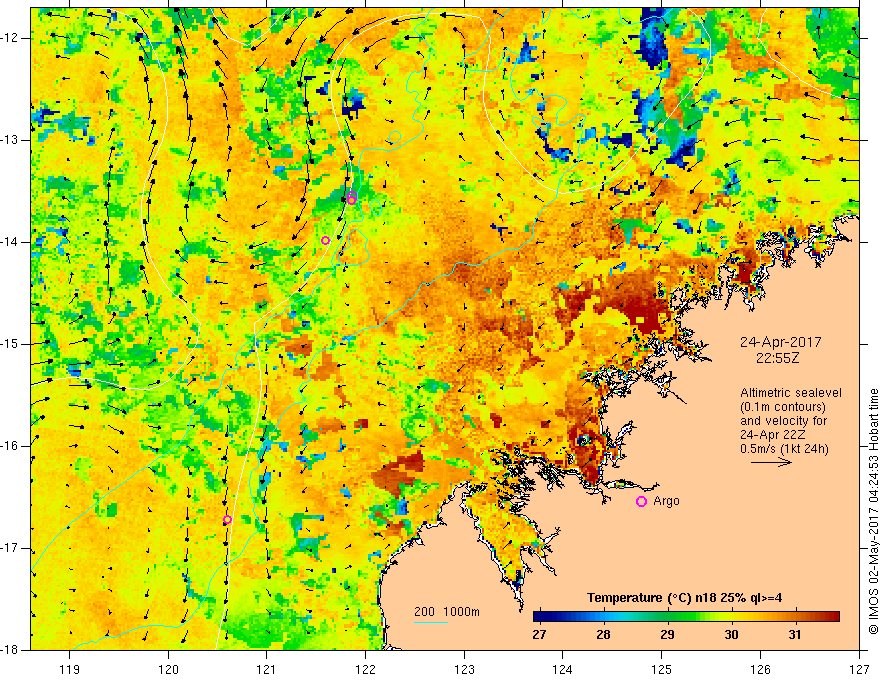Click the longitude axis label '123'

pos(464,669)
